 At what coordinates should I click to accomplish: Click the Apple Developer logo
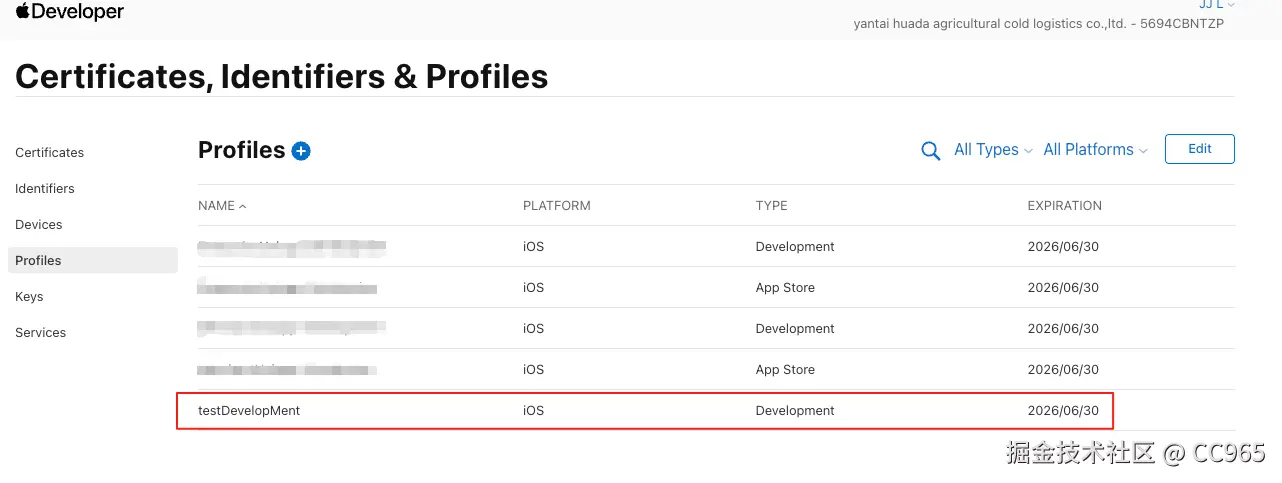tap(70, 12)
